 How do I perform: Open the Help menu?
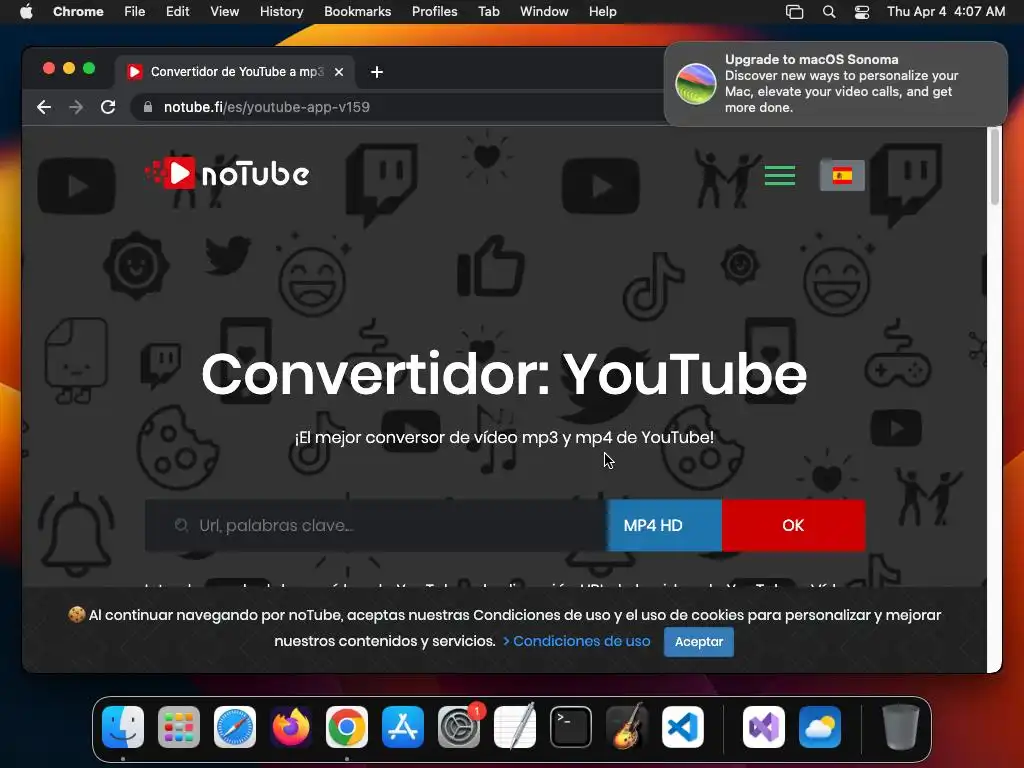point(602,12)
